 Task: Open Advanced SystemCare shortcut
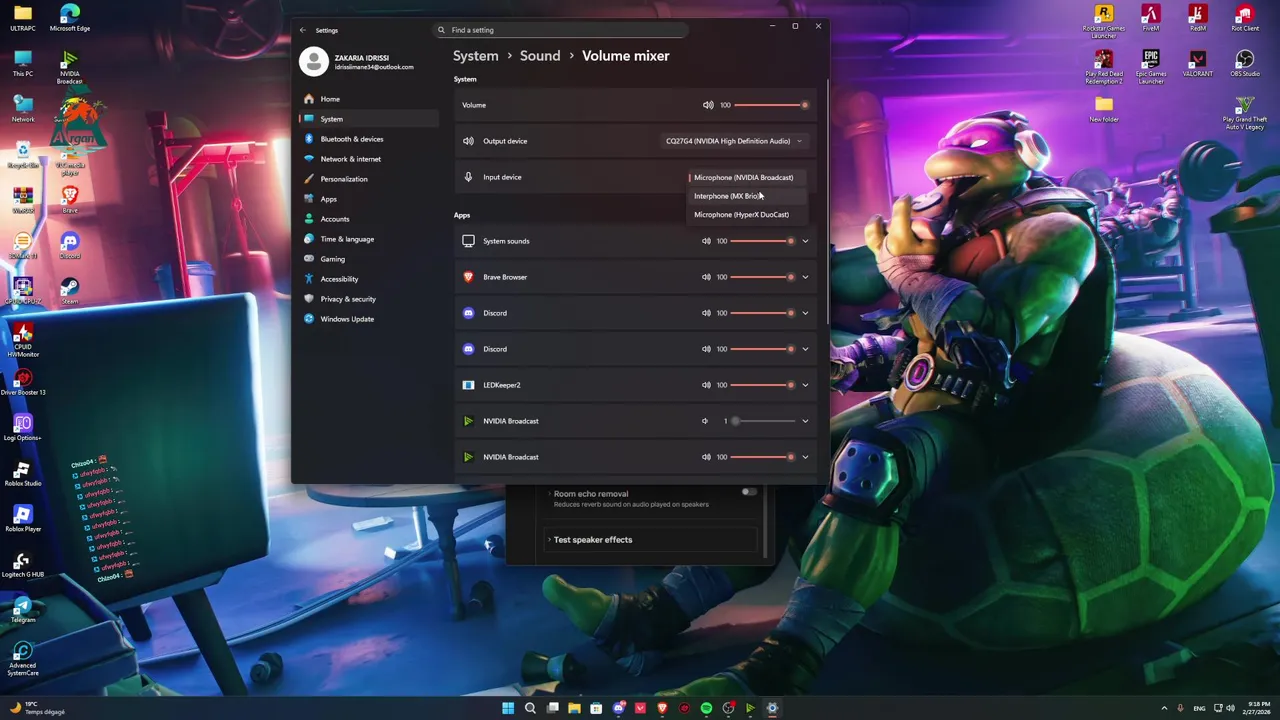[x=22, y=660]
